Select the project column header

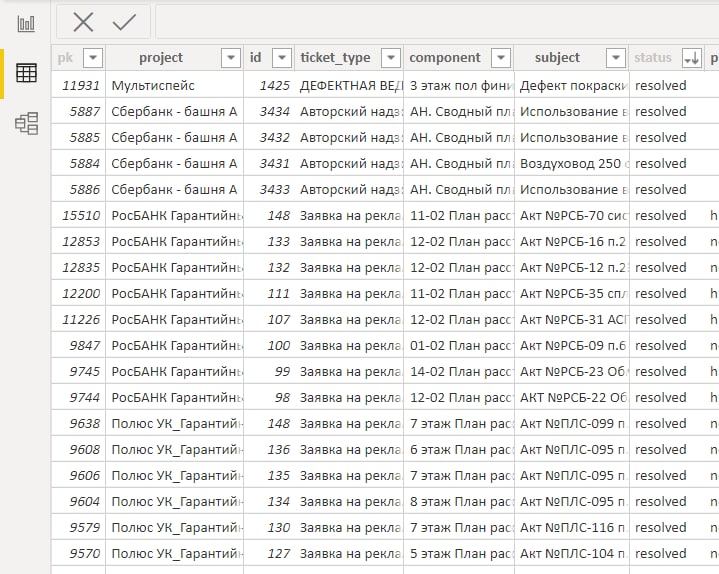pyautogui.click(x=161, y=58)
